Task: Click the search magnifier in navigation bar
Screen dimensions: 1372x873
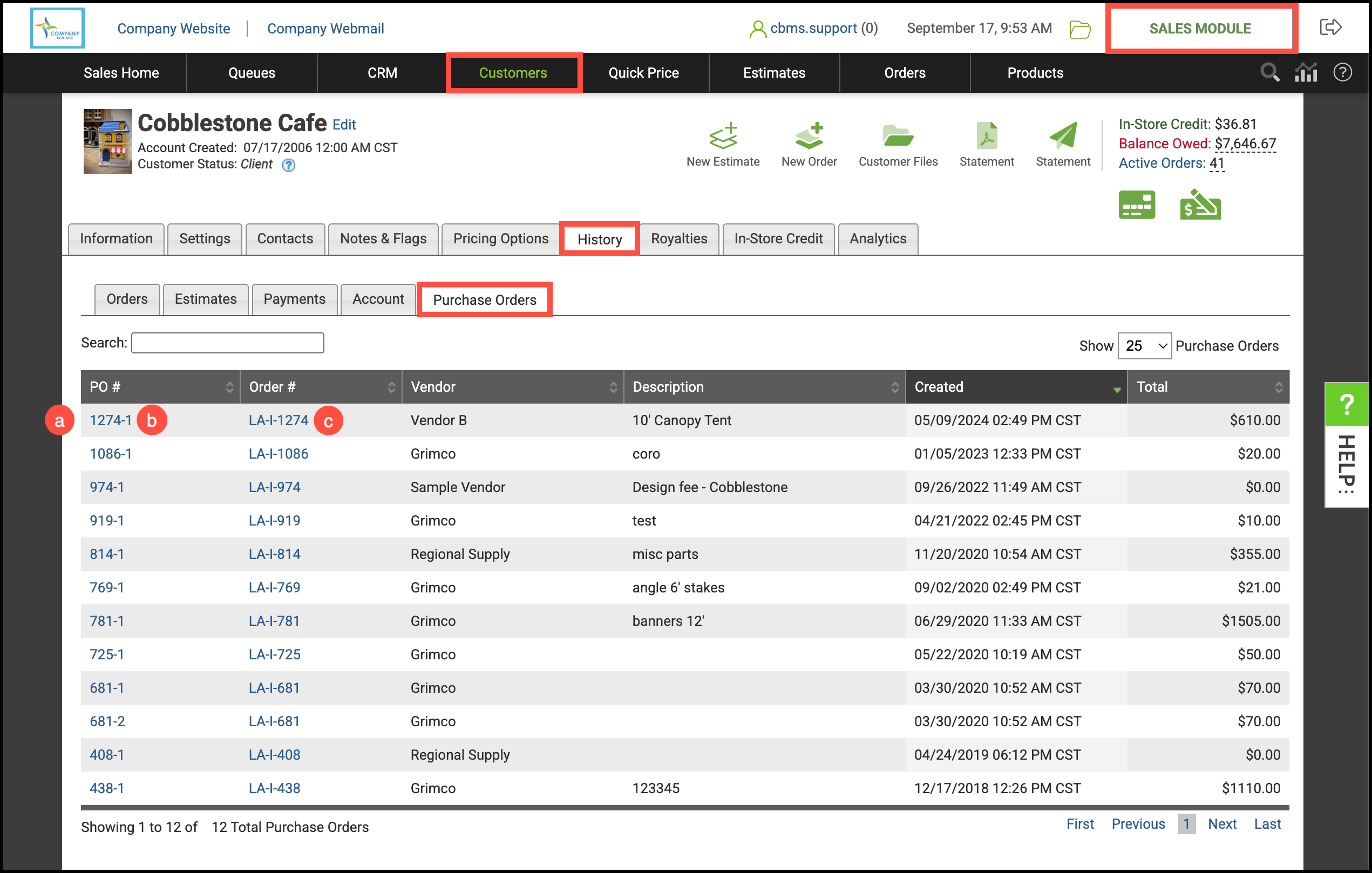Action: 1269,73
